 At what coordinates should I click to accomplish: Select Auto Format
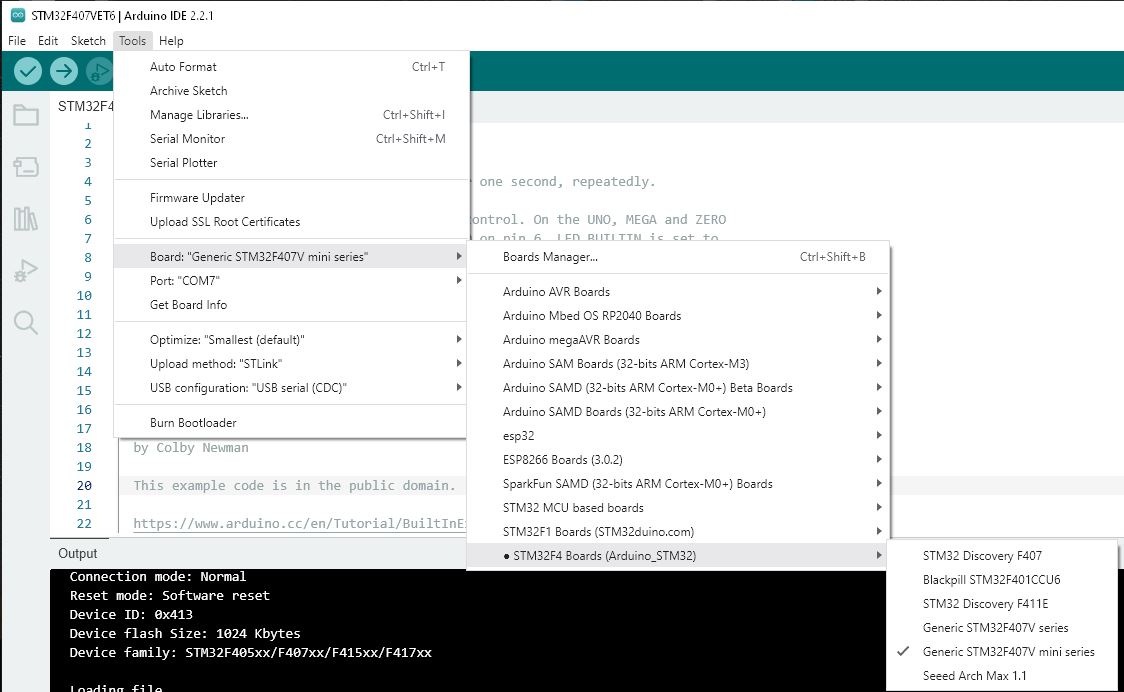point(290,67)
